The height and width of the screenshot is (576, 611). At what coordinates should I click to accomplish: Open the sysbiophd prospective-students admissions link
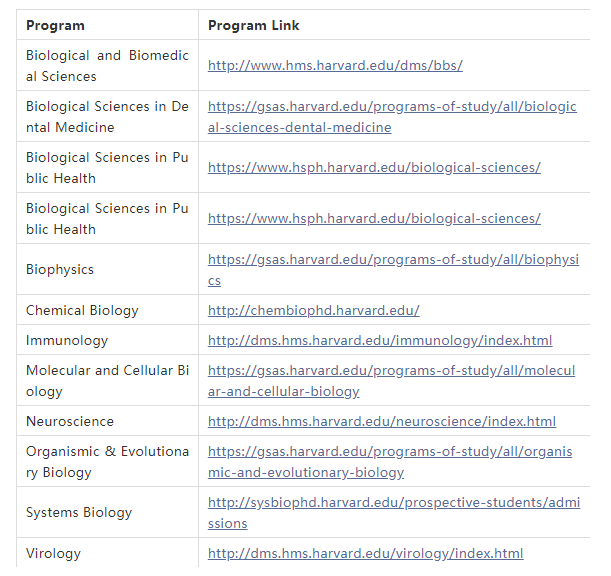[x=394, y=513]
